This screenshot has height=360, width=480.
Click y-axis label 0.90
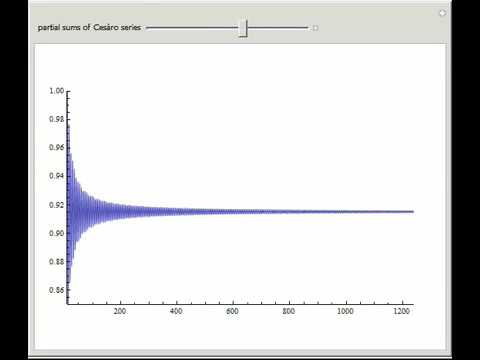tap(56, 233)
